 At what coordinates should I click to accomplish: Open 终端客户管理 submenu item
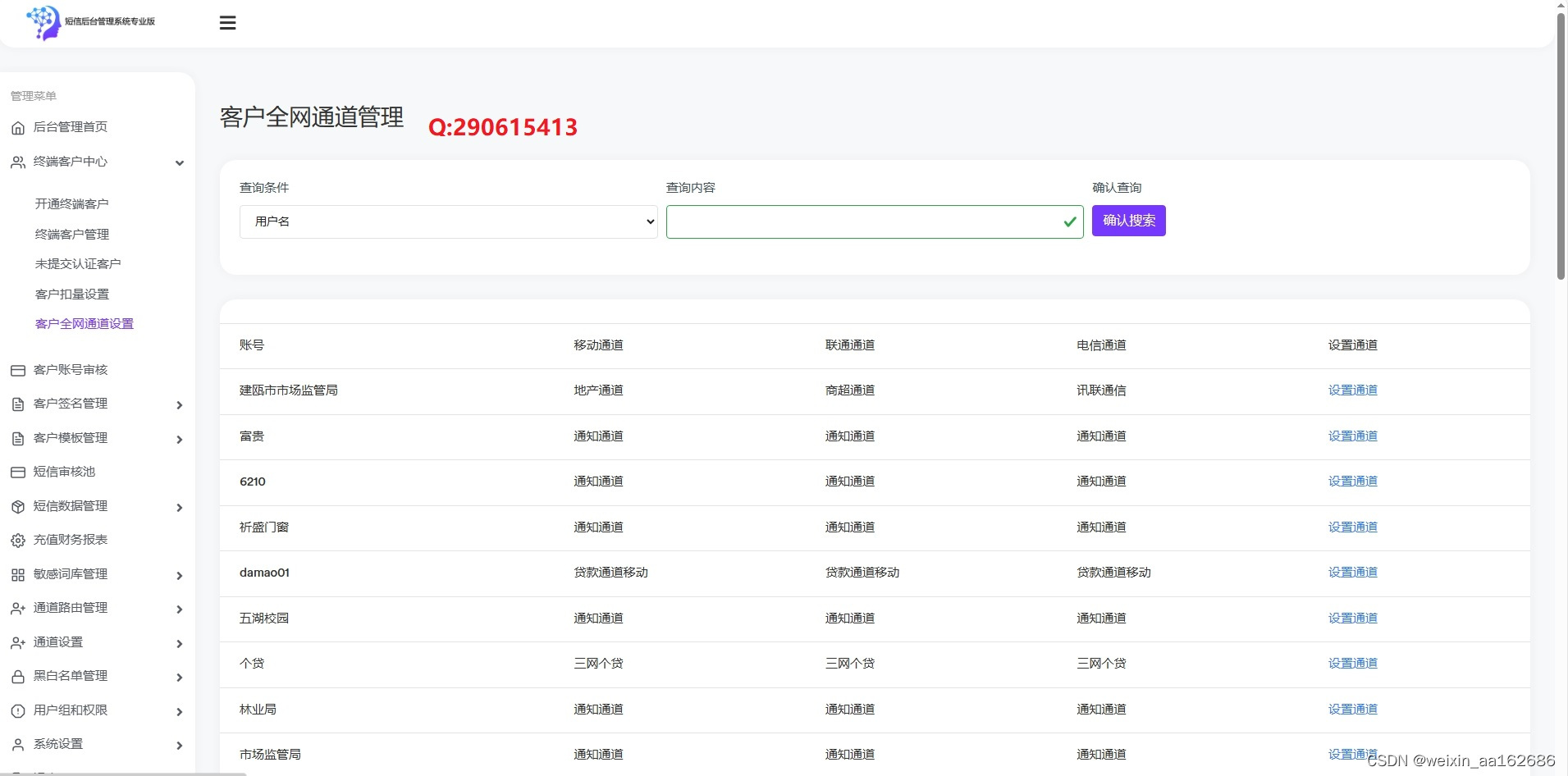pyautogui.click(x=72, y=235)
